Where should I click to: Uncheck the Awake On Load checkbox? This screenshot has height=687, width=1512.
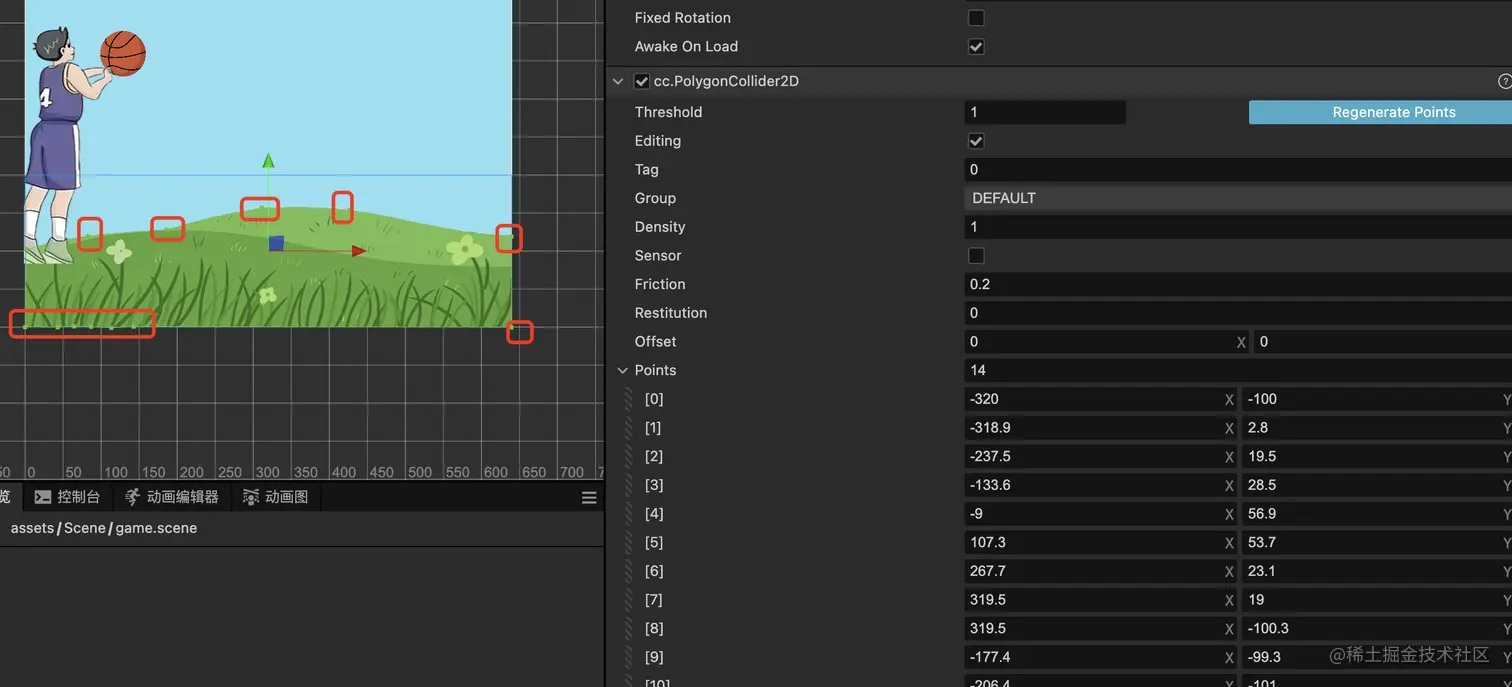pos(976,47)
